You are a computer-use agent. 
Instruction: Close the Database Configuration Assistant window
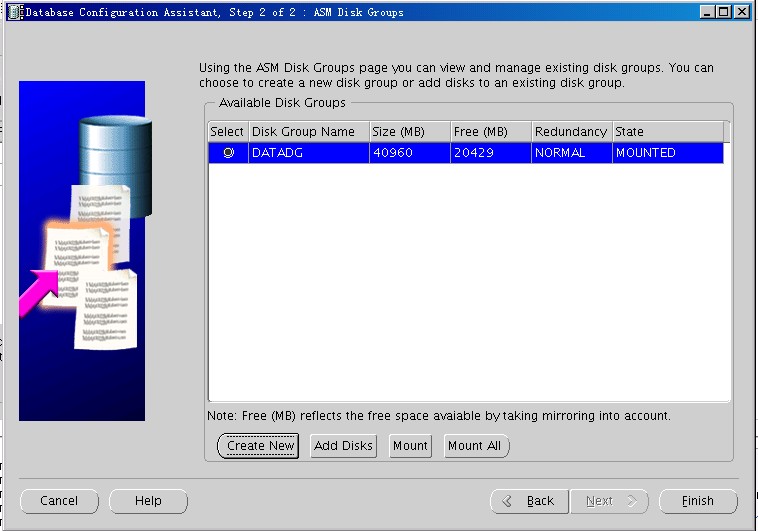click(742, 12)
